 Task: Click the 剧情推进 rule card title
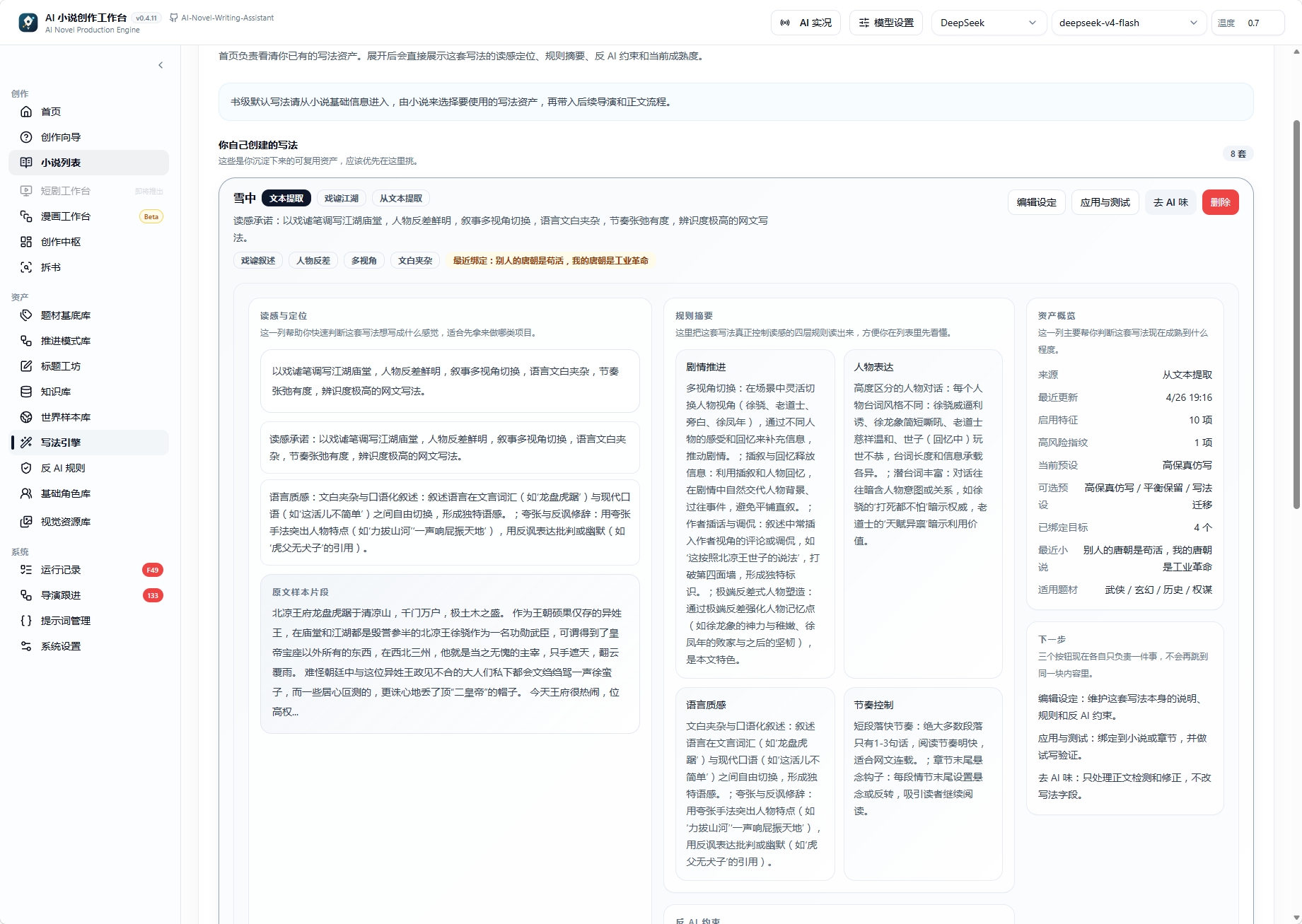(x=706, y=367)
